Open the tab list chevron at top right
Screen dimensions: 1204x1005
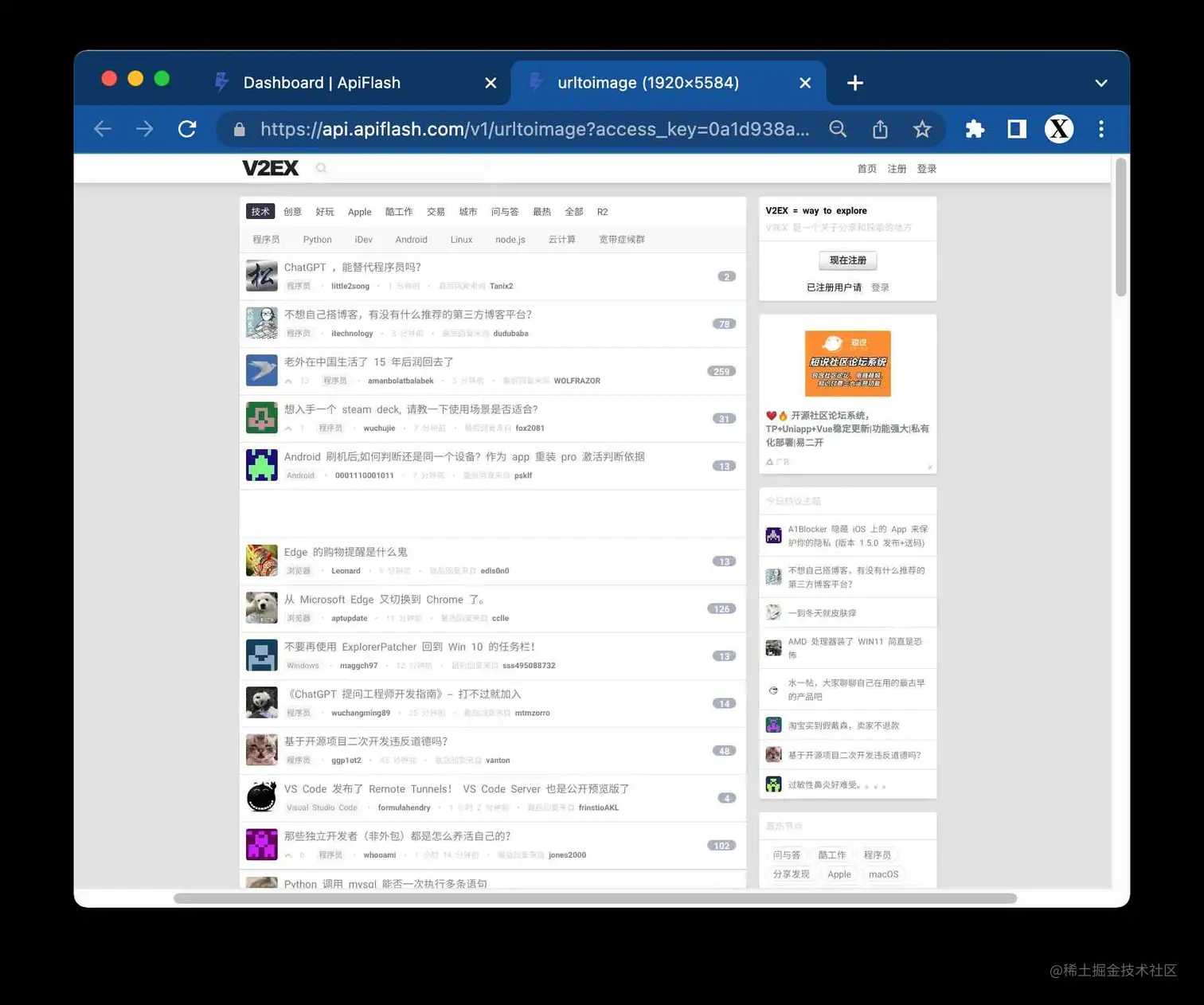(x=1101, y=82)
